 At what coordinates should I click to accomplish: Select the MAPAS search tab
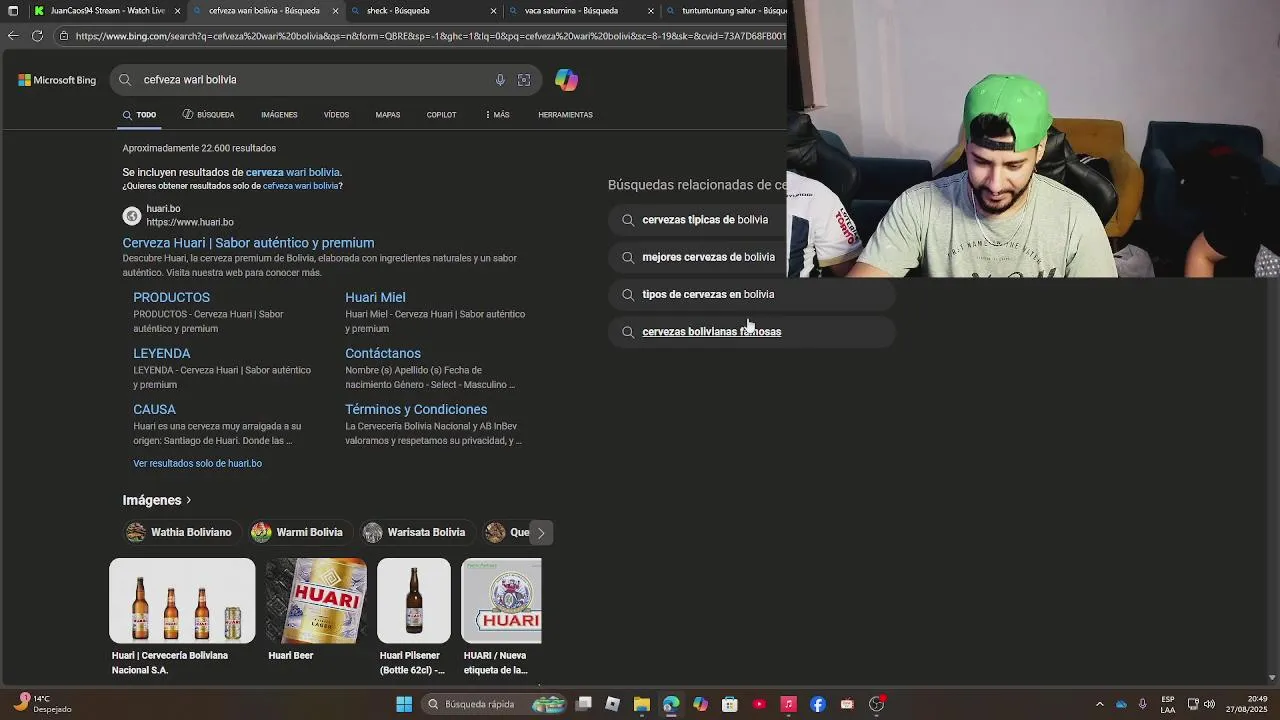388,115
